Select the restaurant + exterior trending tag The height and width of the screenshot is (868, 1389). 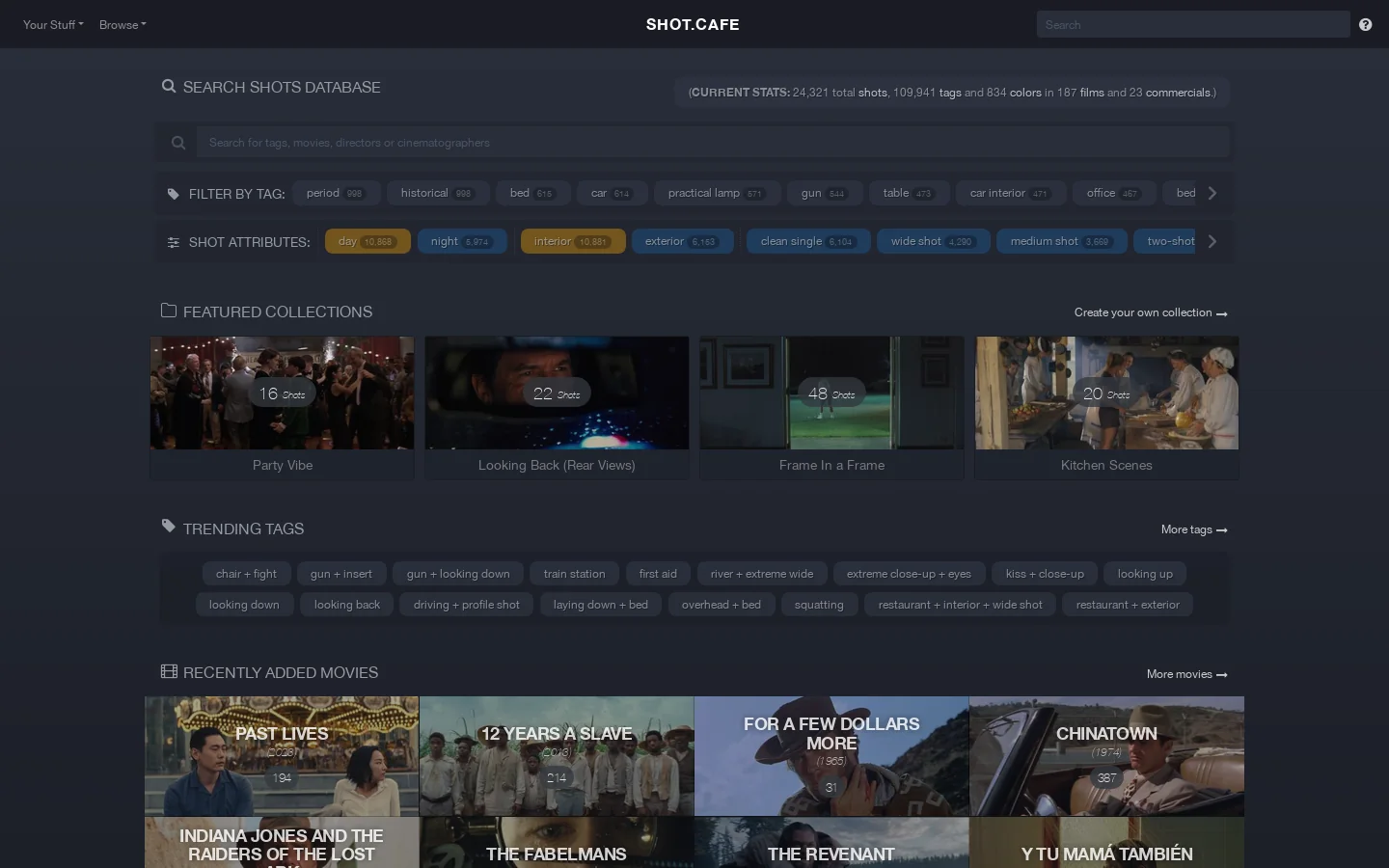[1128, 605]
